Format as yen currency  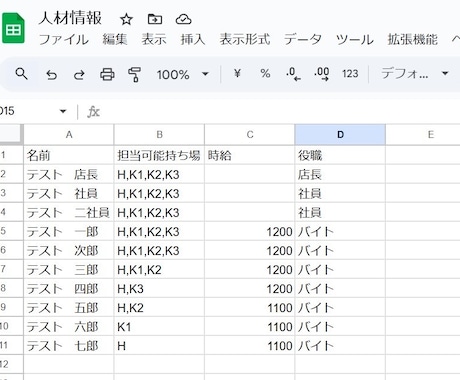(x=237, y=74)
